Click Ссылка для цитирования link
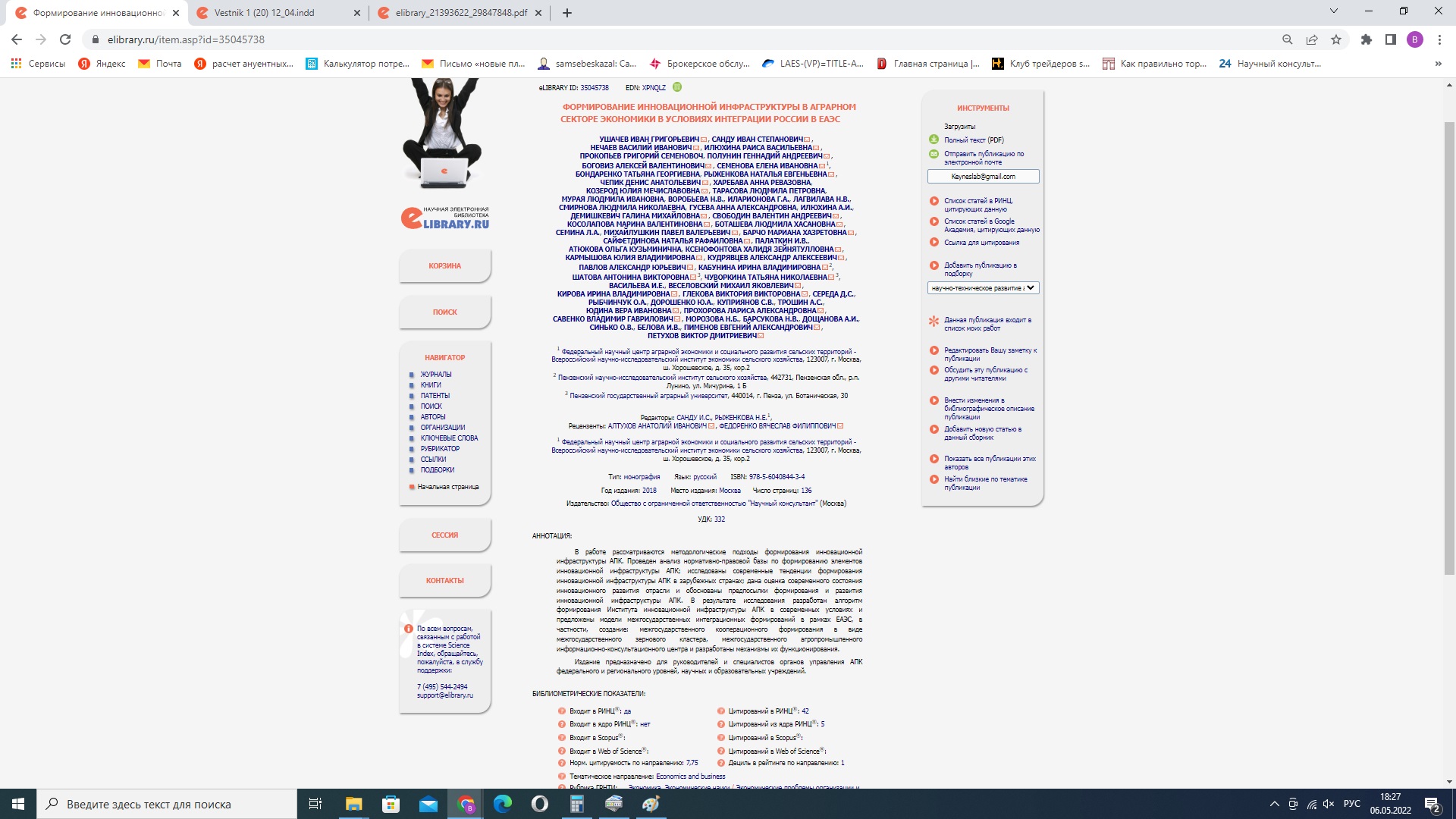1456x819 pixels. click(981, 243)
